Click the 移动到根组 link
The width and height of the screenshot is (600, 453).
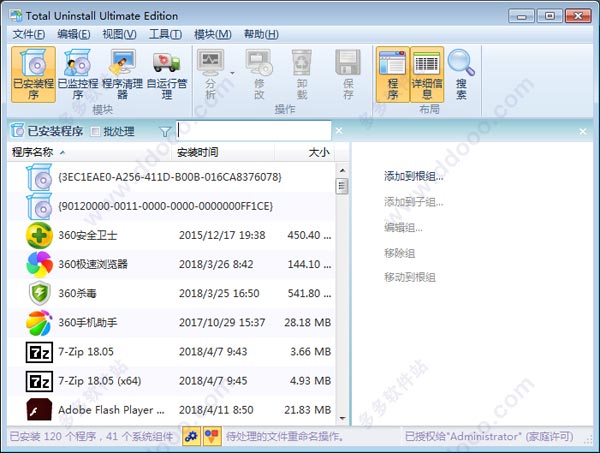410,277
